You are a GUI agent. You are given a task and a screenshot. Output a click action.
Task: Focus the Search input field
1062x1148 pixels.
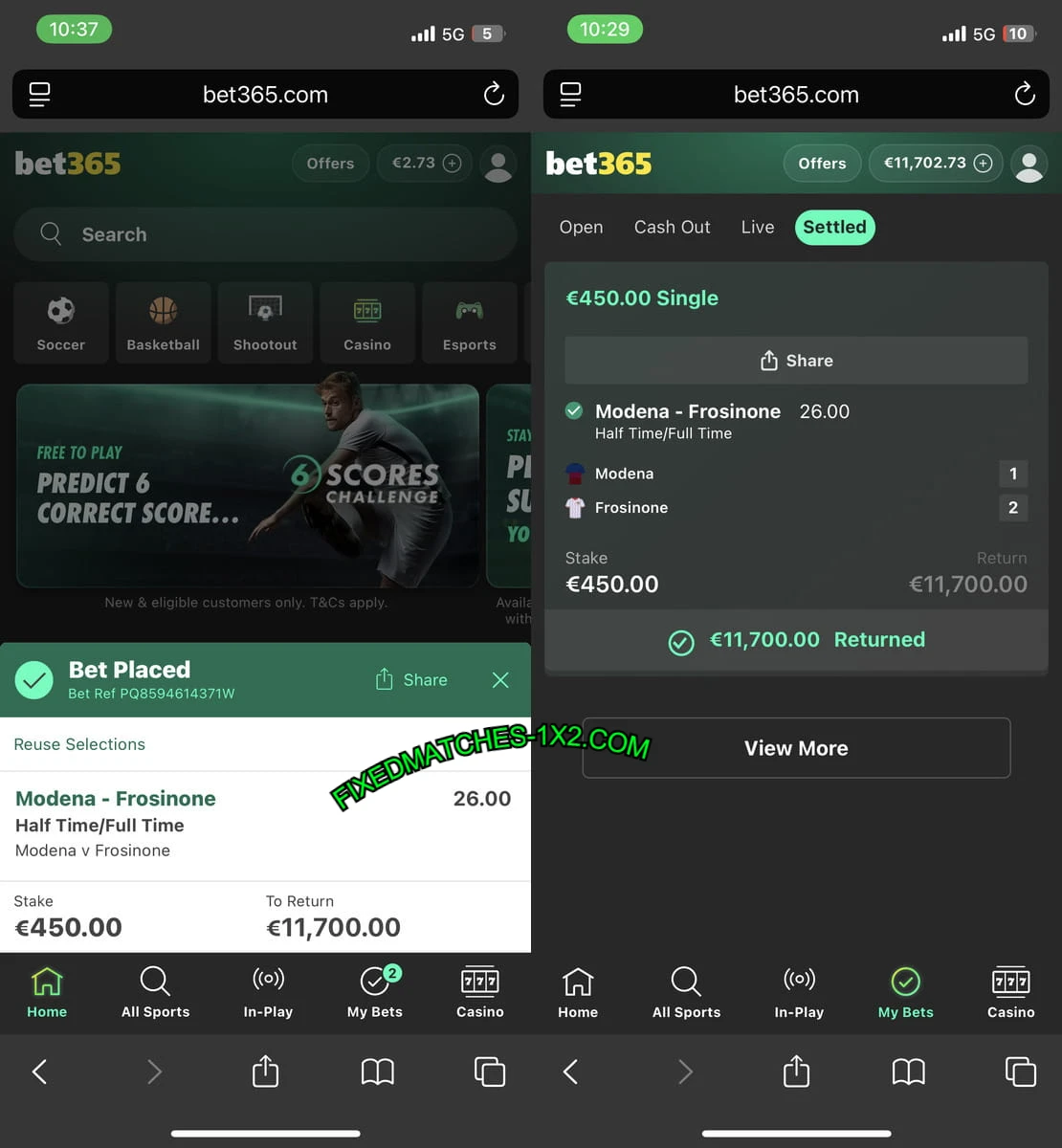coord(265,234)
